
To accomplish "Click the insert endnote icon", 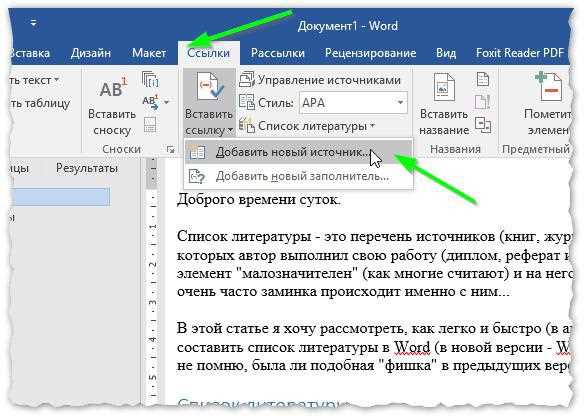I will coord(150,79).
